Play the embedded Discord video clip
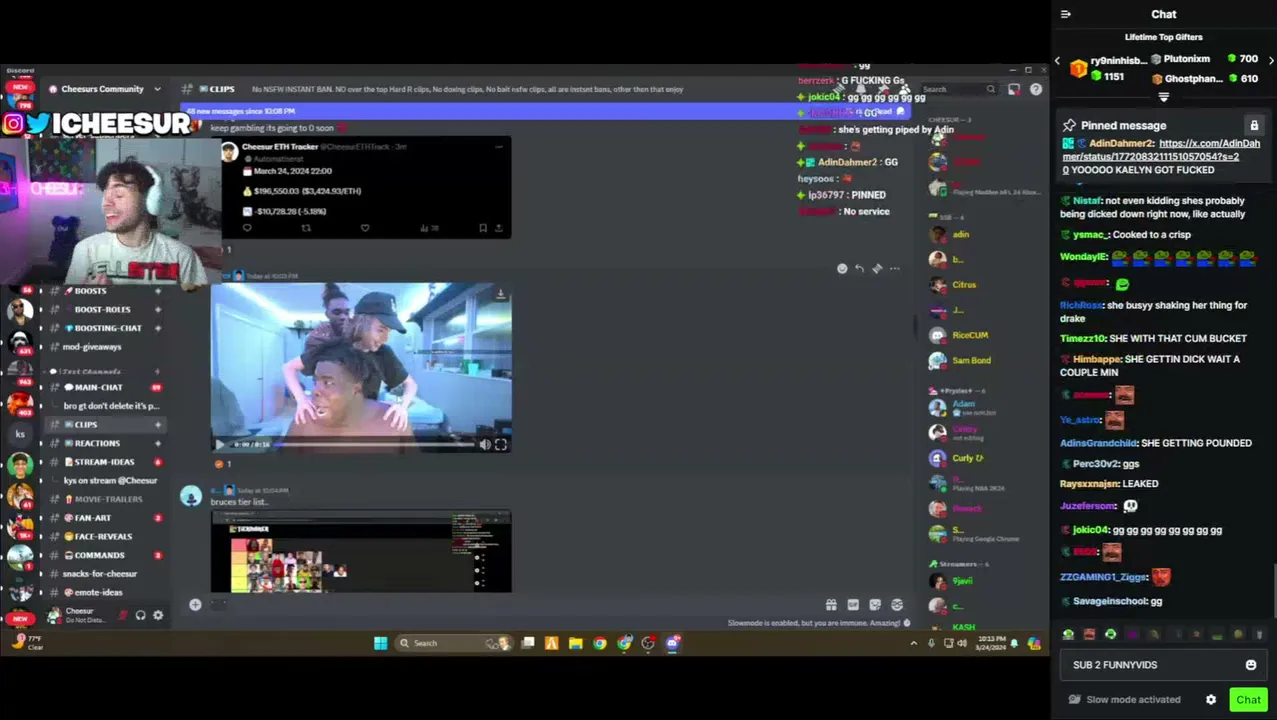Image resolution: width=1277 pixels, height=720 pixels. [220, 445]
